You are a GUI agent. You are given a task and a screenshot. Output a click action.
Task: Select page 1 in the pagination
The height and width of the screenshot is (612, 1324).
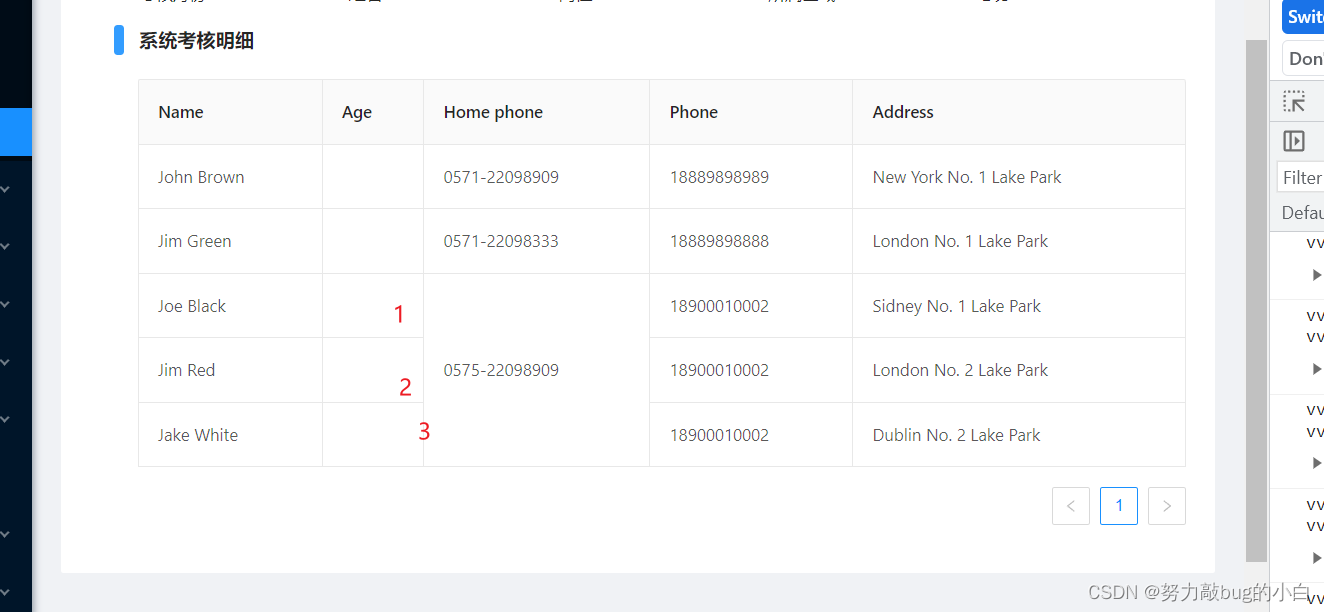click(x=1119, y=506)
